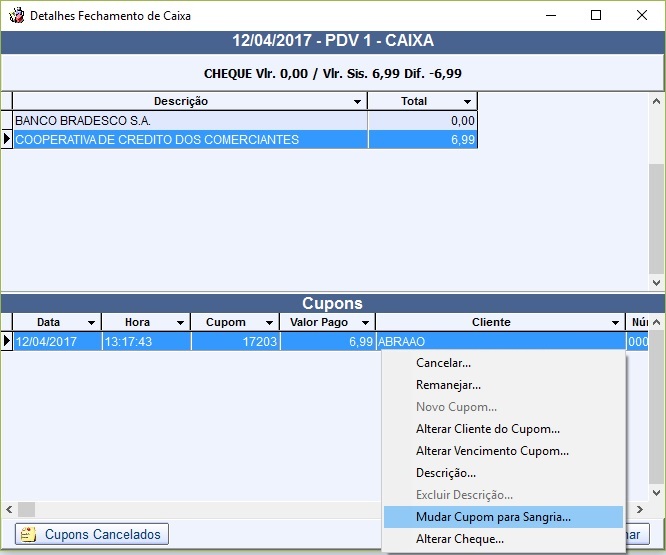Expand the Valor Pago column dropdown

366,323
